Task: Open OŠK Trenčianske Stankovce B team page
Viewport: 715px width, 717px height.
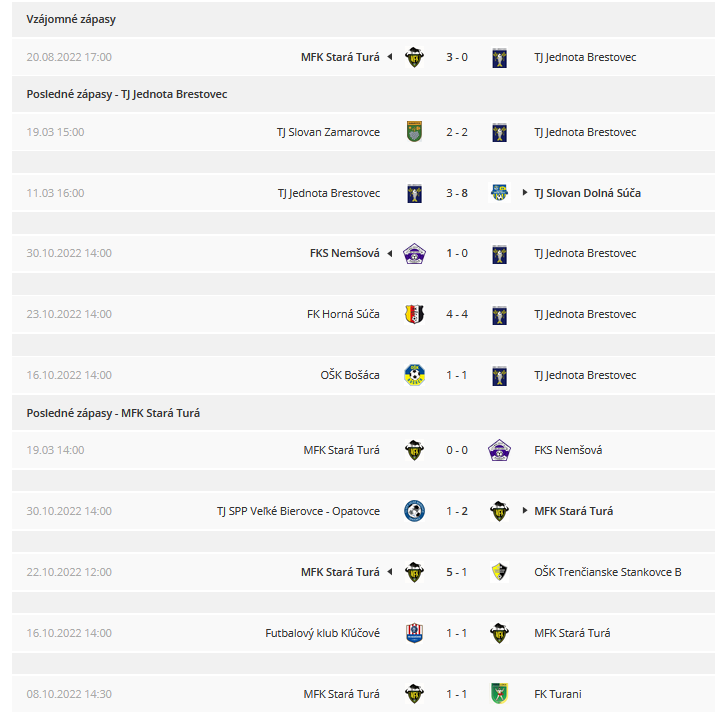Action: pos(608,572)
